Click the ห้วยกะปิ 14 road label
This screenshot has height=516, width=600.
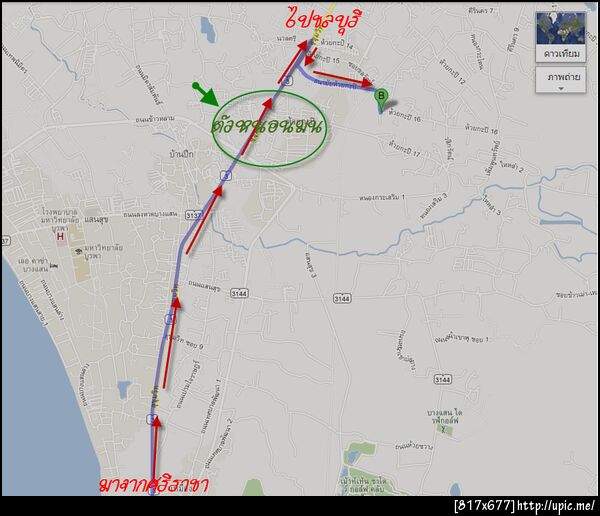coord(337,44)
